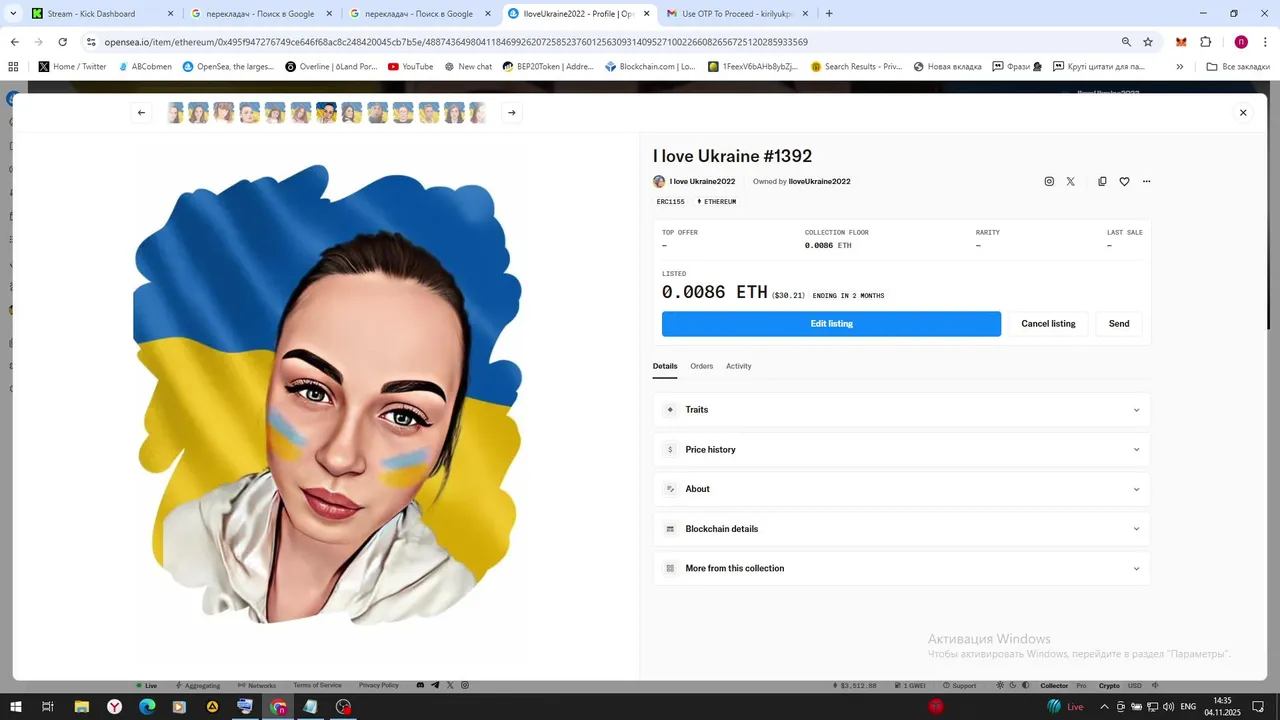Click the Send button
Image resolution: width=1280 pixels, height=720 pixels.
pos(1119,324)
